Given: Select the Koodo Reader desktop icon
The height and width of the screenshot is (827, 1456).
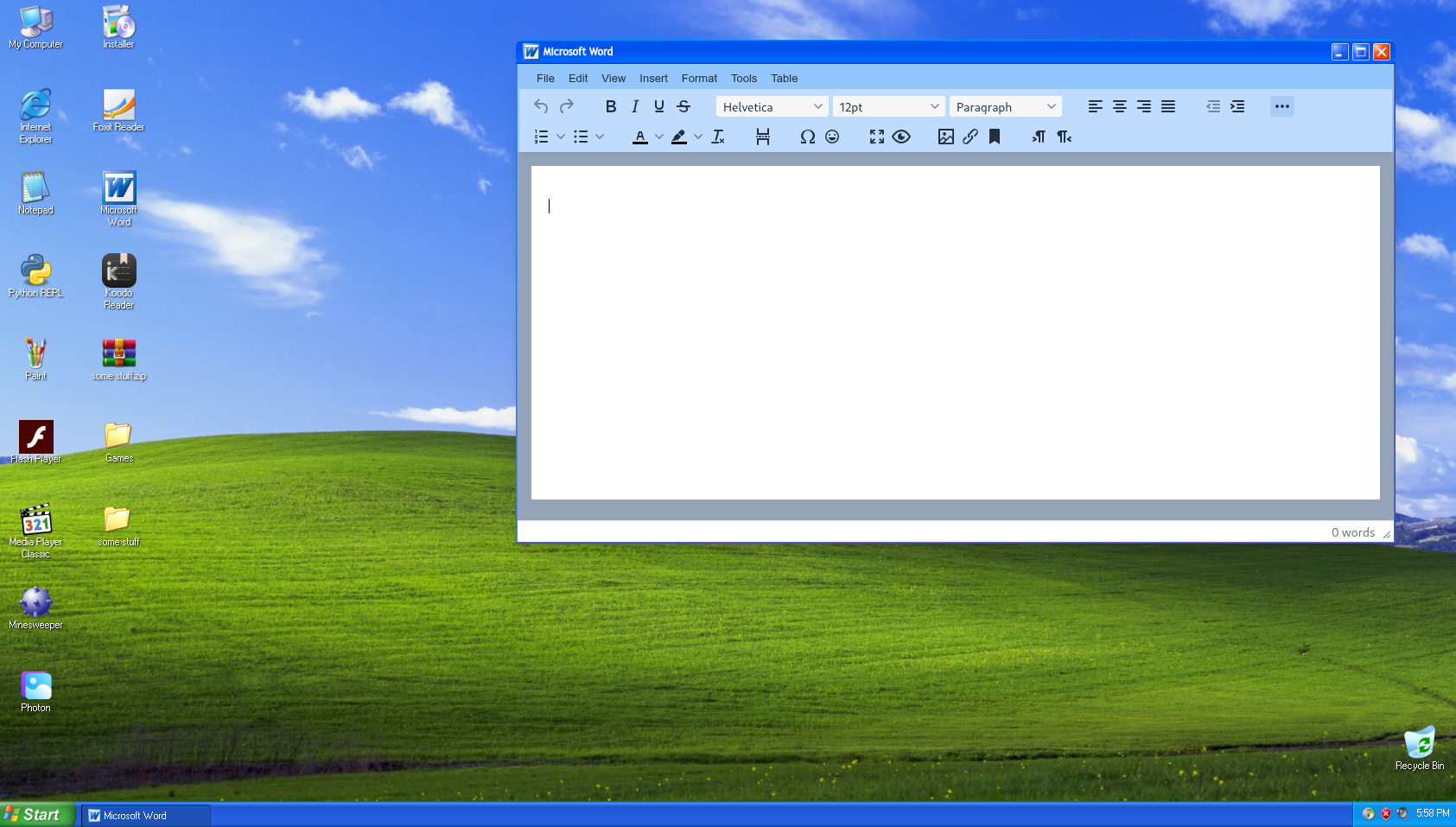Looking at the screenshot, I should click(x=119, y=282).
